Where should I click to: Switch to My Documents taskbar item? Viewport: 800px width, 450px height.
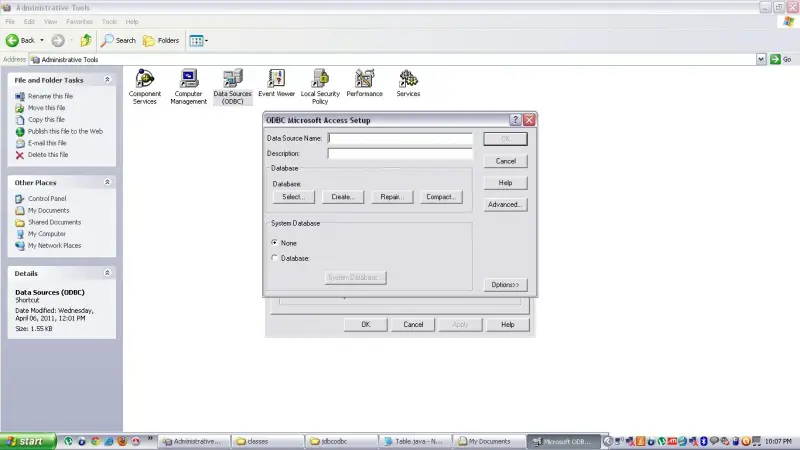(x=489, y=441)
